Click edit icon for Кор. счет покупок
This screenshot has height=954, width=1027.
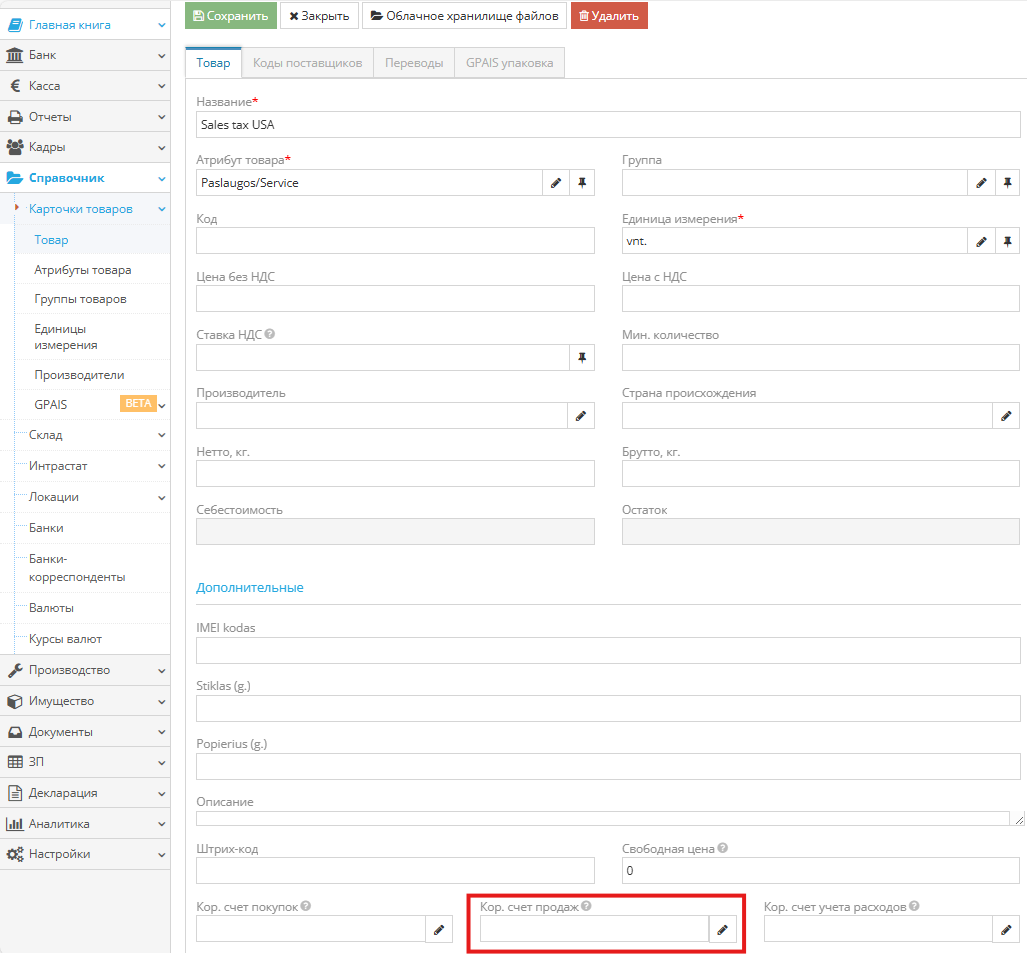pyautogui.click(x=439, y=930)
